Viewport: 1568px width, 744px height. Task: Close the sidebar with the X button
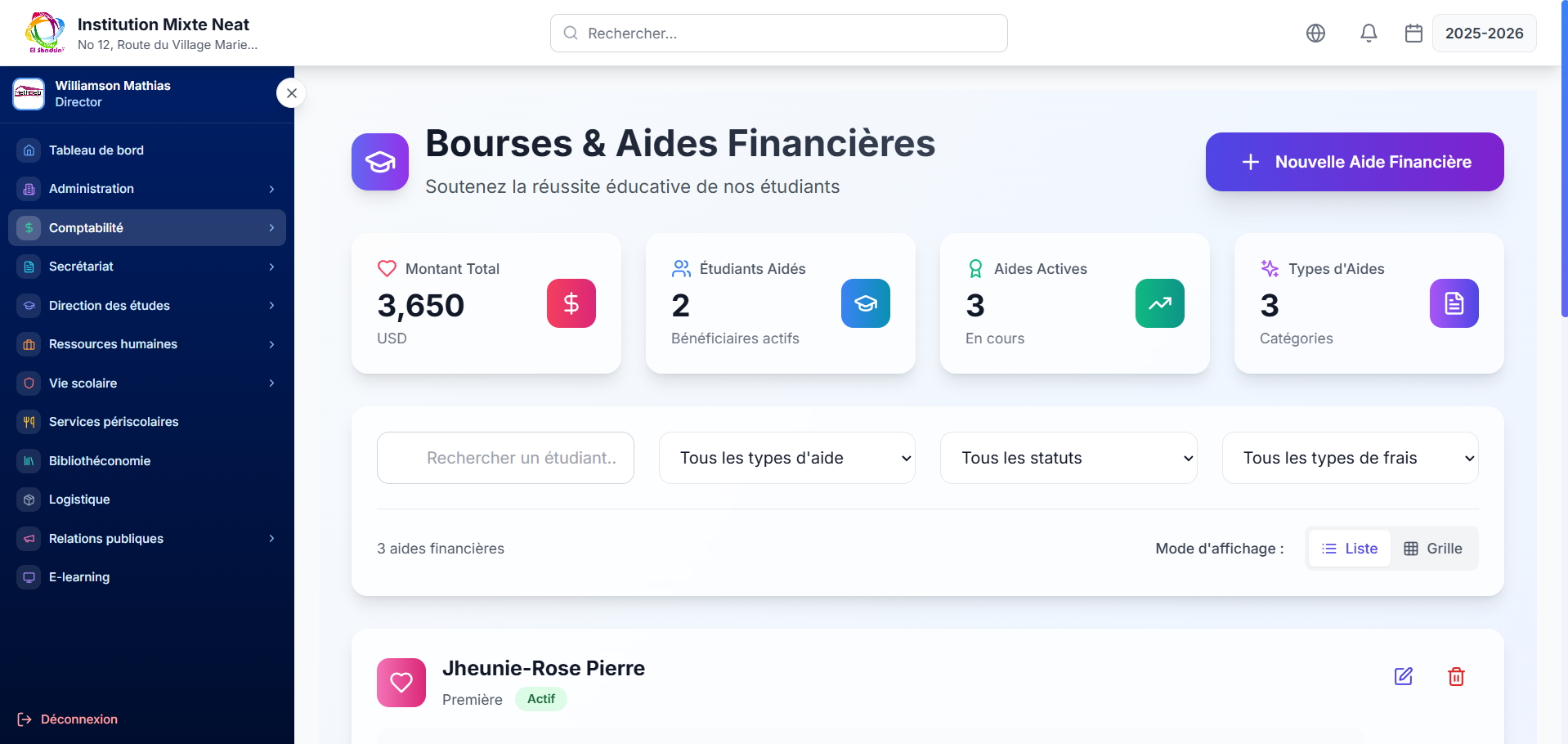point(292,93)
